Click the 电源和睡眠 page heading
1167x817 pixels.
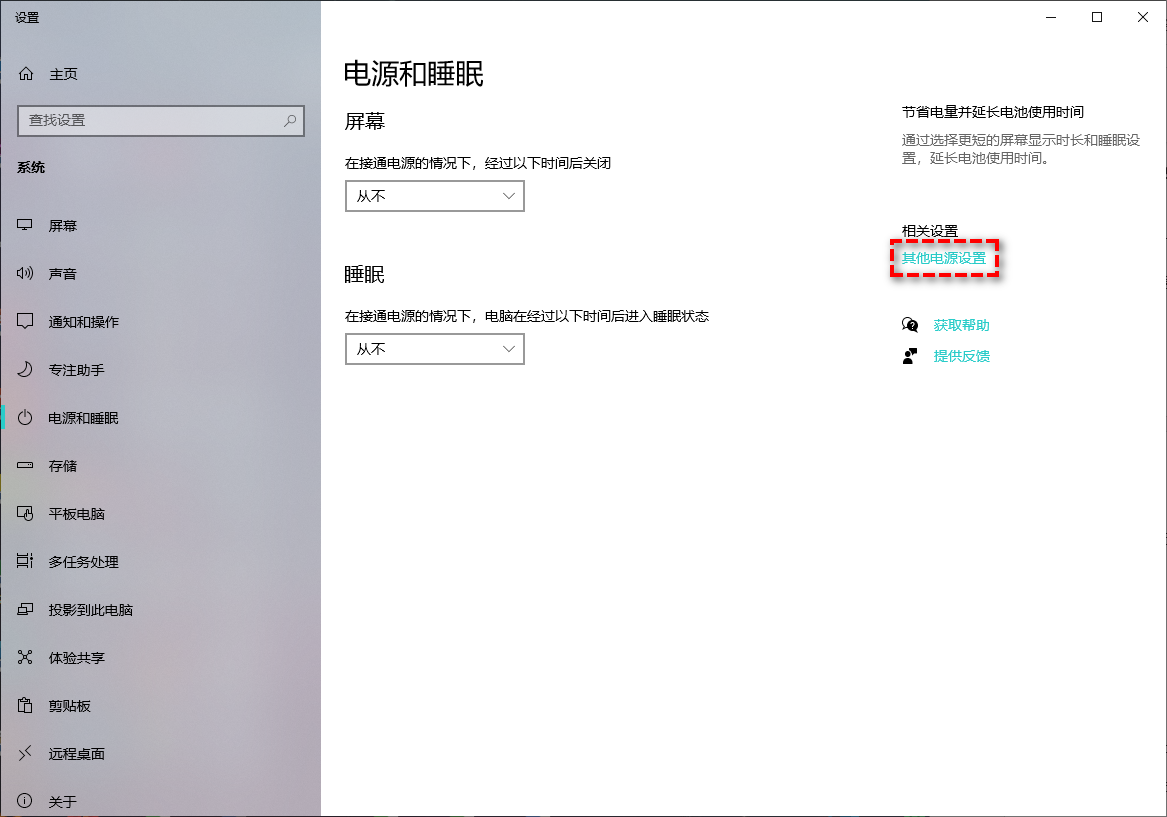[x=414, y=74]
